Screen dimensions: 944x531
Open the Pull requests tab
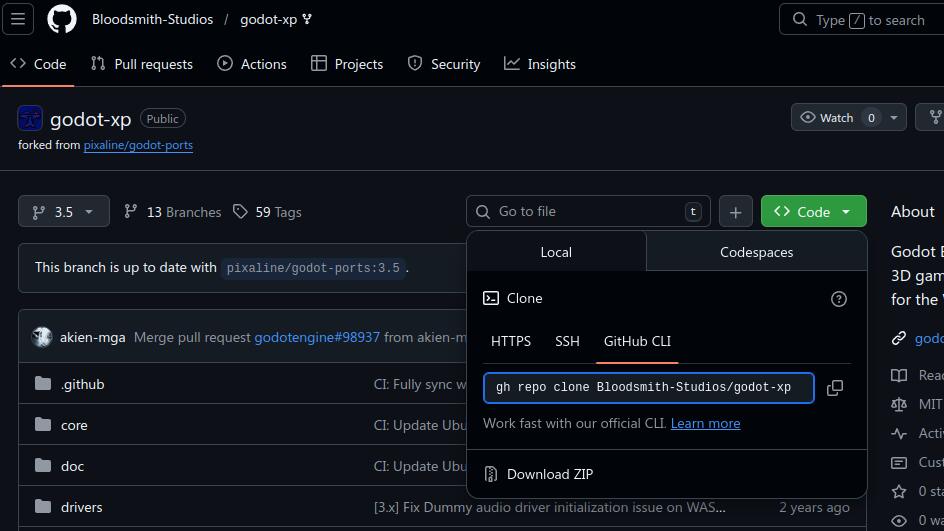pyautogui.click(x=141, y=64)
